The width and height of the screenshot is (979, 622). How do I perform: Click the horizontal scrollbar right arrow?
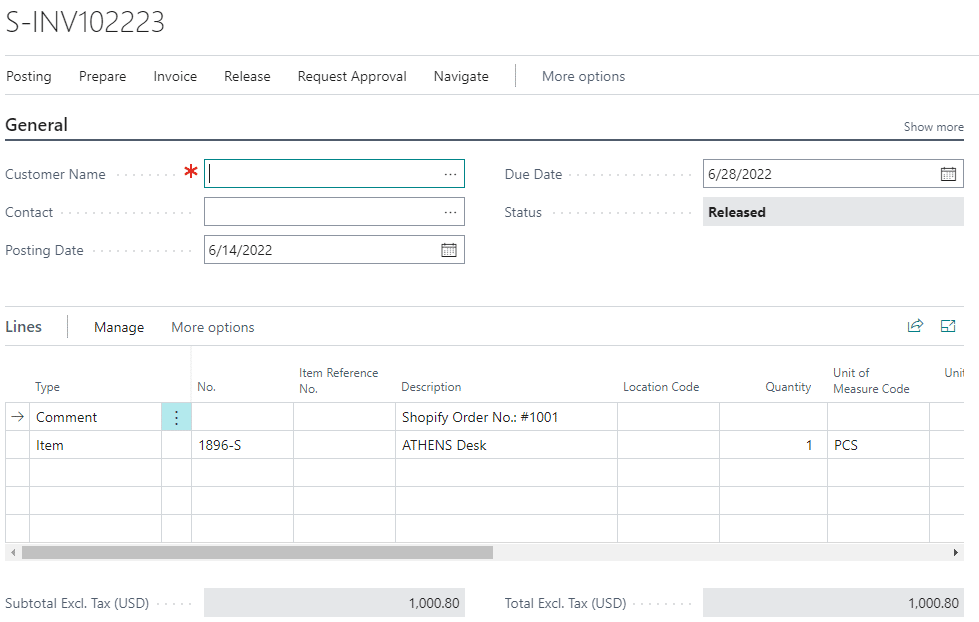(x=955, y=553)
